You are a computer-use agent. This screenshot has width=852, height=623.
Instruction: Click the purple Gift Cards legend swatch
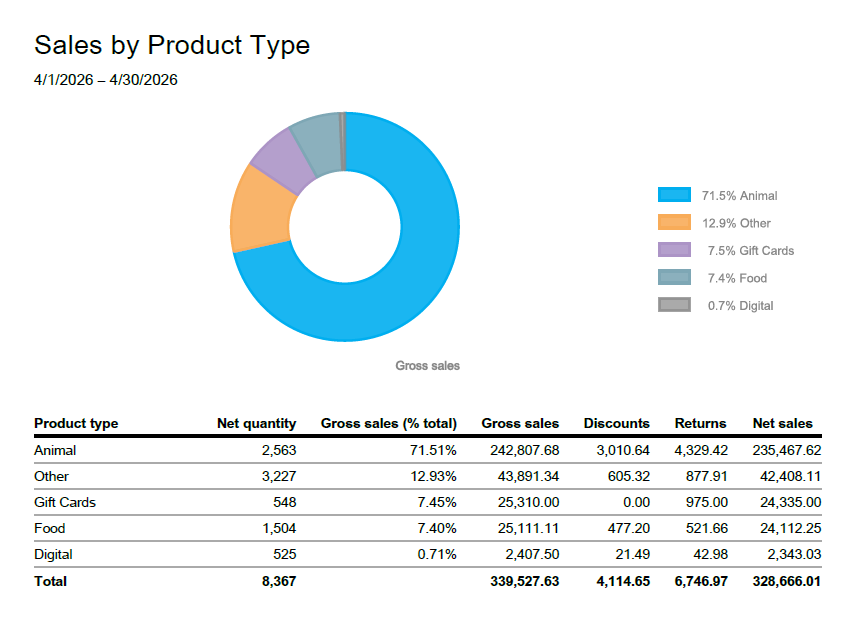click(x=674, y=250)
